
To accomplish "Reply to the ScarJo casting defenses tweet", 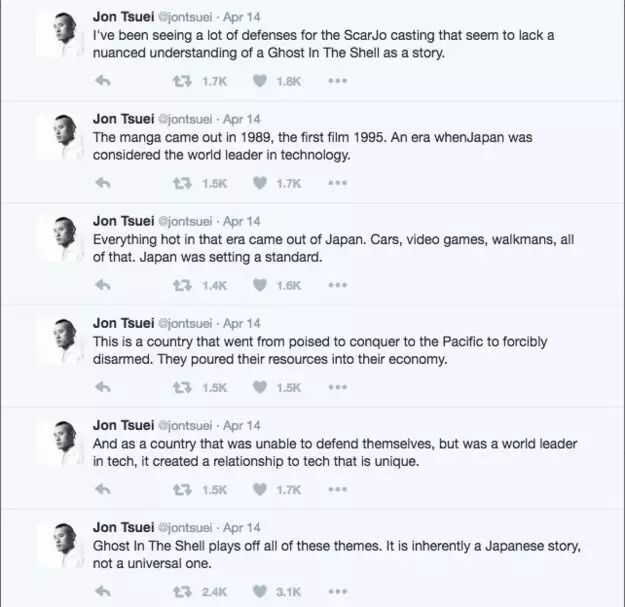I will point(102,81).
